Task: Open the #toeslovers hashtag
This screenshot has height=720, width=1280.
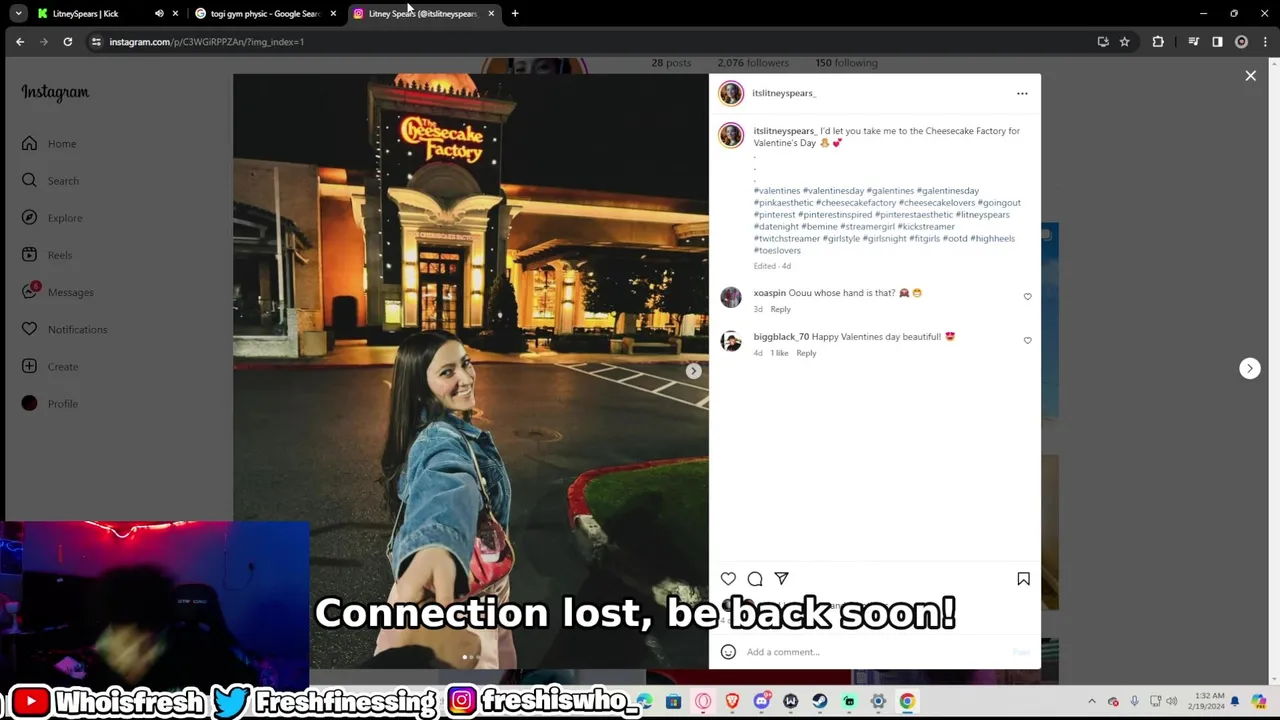Action: (777, 251)
